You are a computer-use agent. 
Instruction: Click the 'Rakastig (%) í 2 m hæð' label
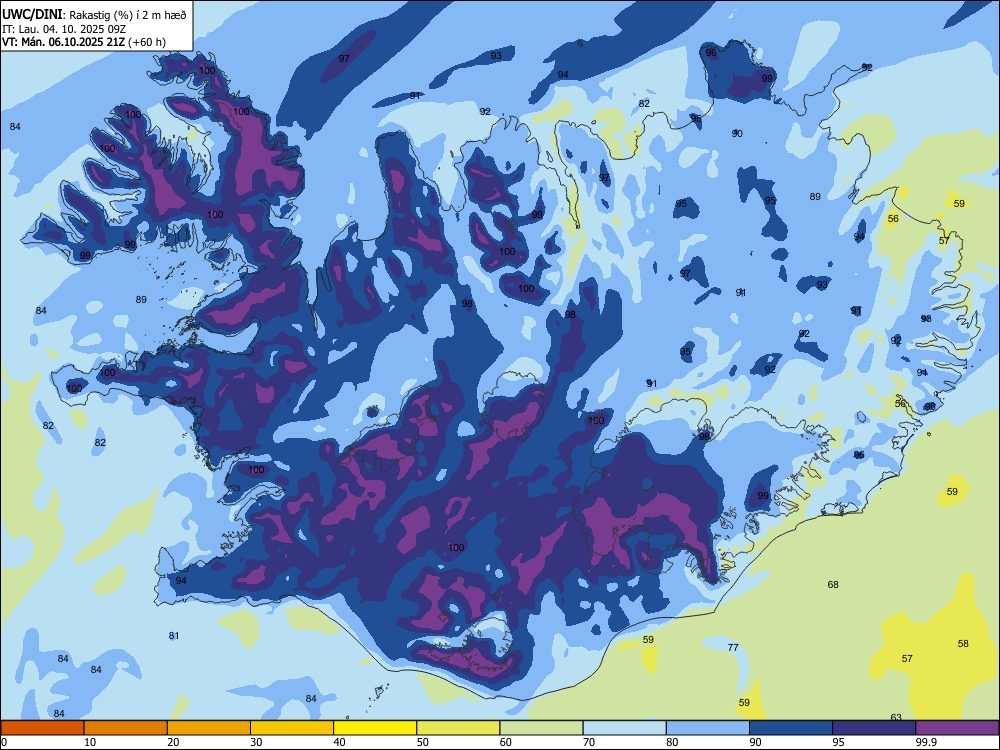128,15
